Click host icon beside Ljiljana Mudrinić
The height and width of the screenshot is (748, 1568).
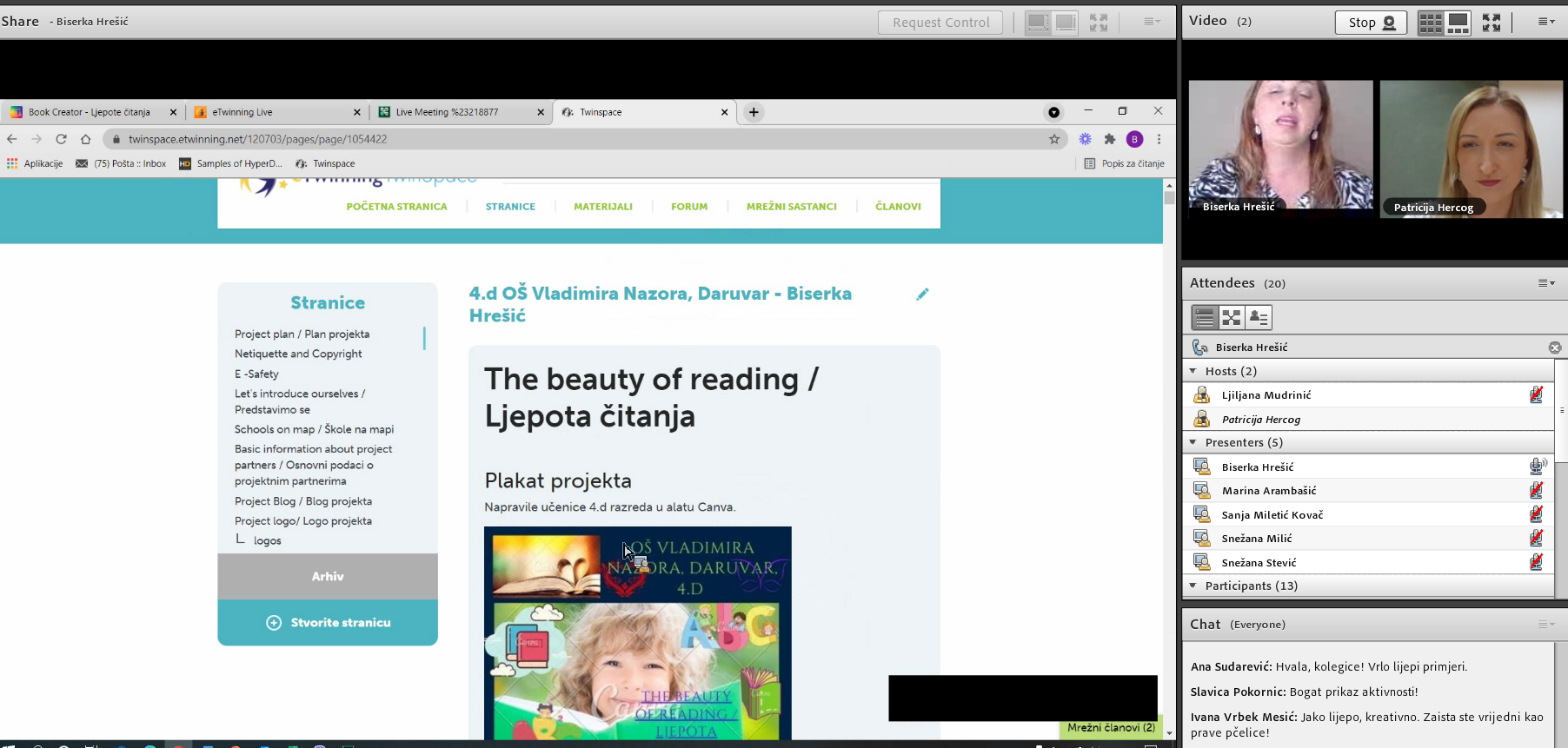click(1202, 395)
